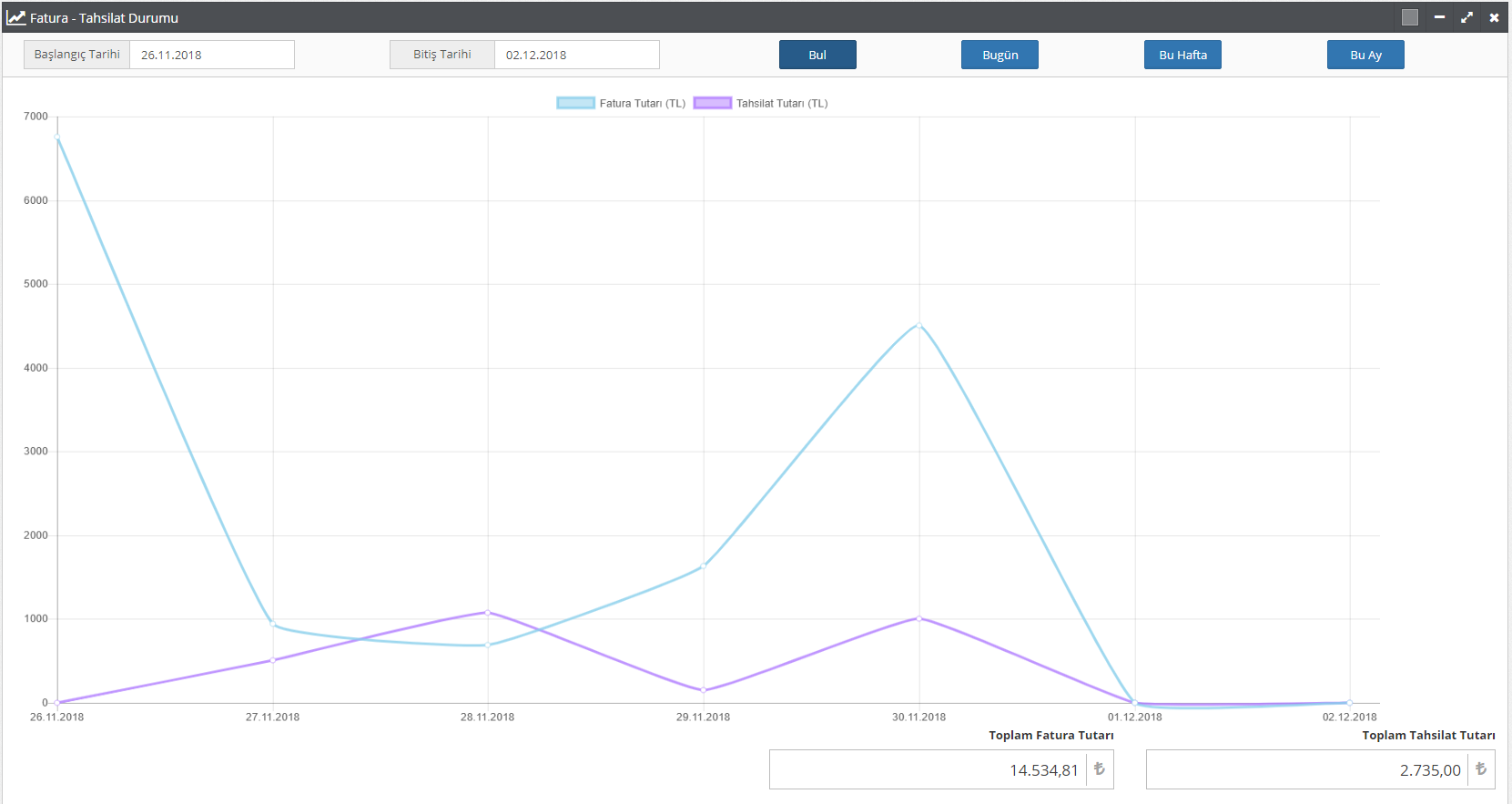Maximize the Fatura - Tahsilat Durumu panel

1466,17
